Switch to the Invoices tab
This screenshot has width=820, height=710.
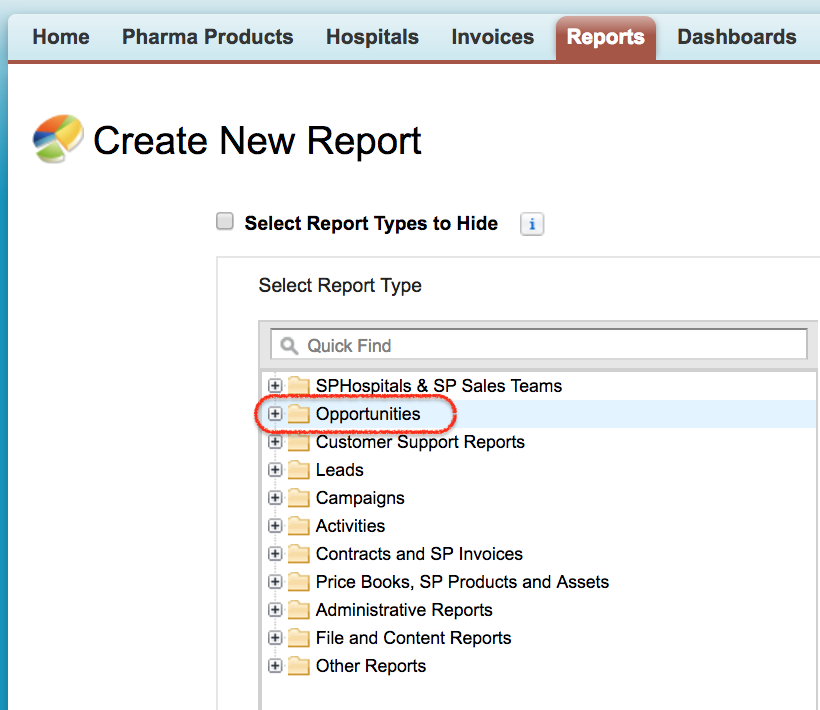pos(493,37)
